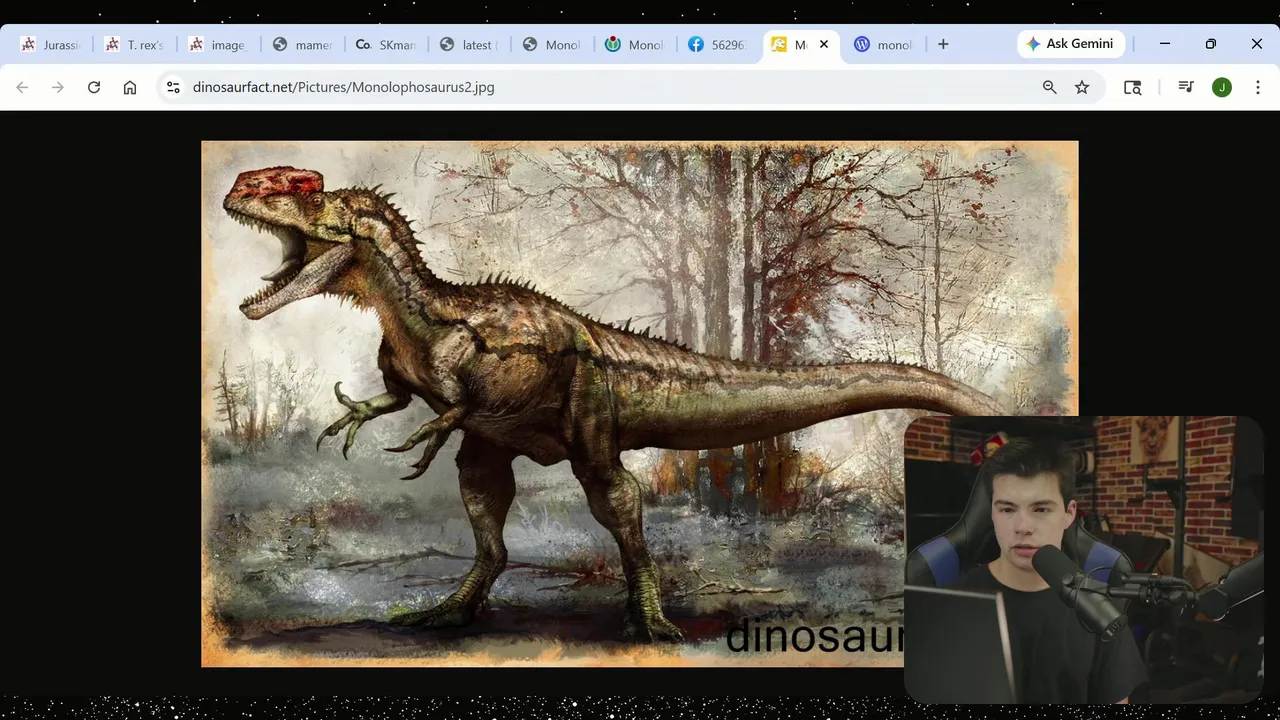Open the zoom magnifier in address bar
Viewport: 1280px width, 720px height.
click(1050, 87)
